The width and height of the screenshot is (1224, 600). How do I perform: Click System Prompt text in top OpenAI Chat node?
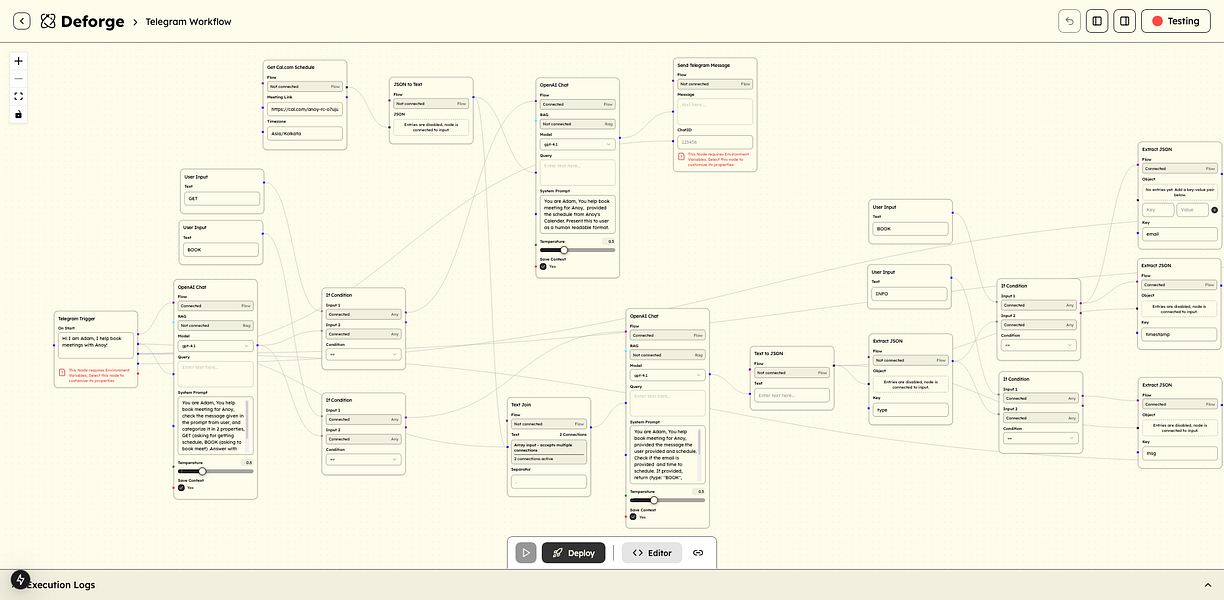point(577,215)
